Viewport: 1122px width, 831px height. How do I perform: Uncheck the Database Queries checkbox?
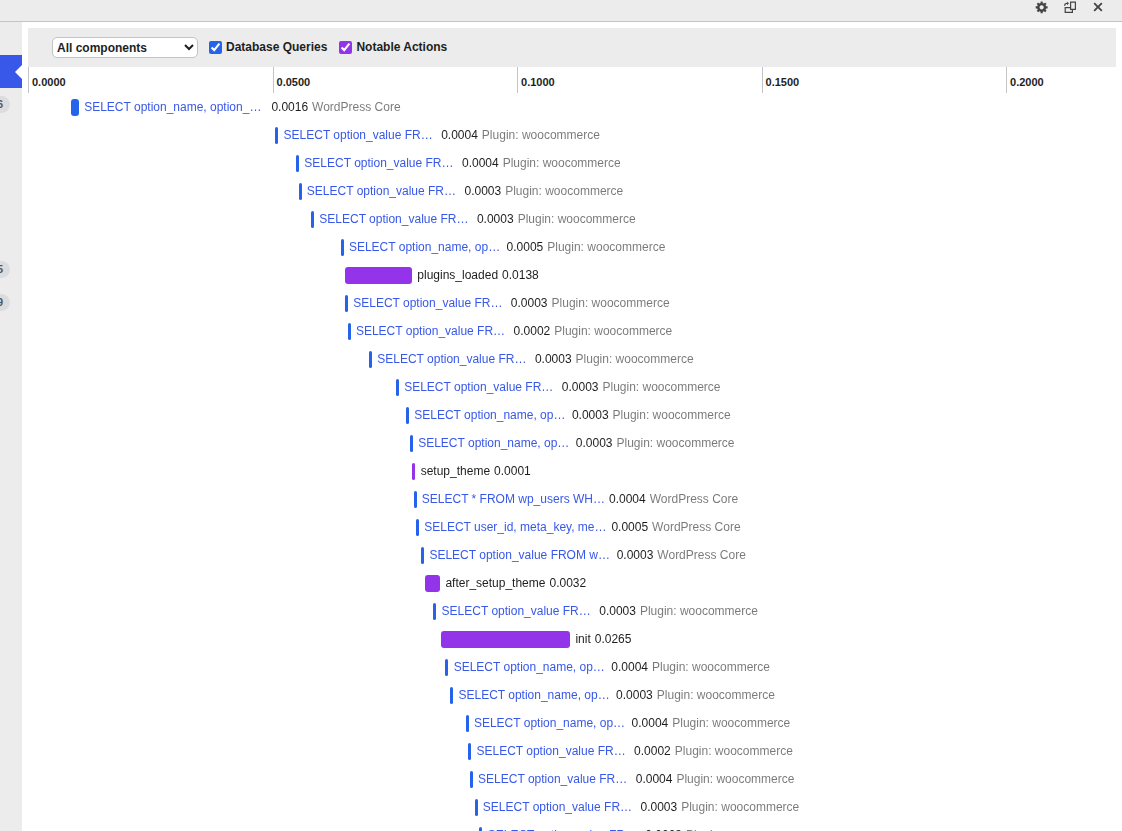click(x=215, y=47)
